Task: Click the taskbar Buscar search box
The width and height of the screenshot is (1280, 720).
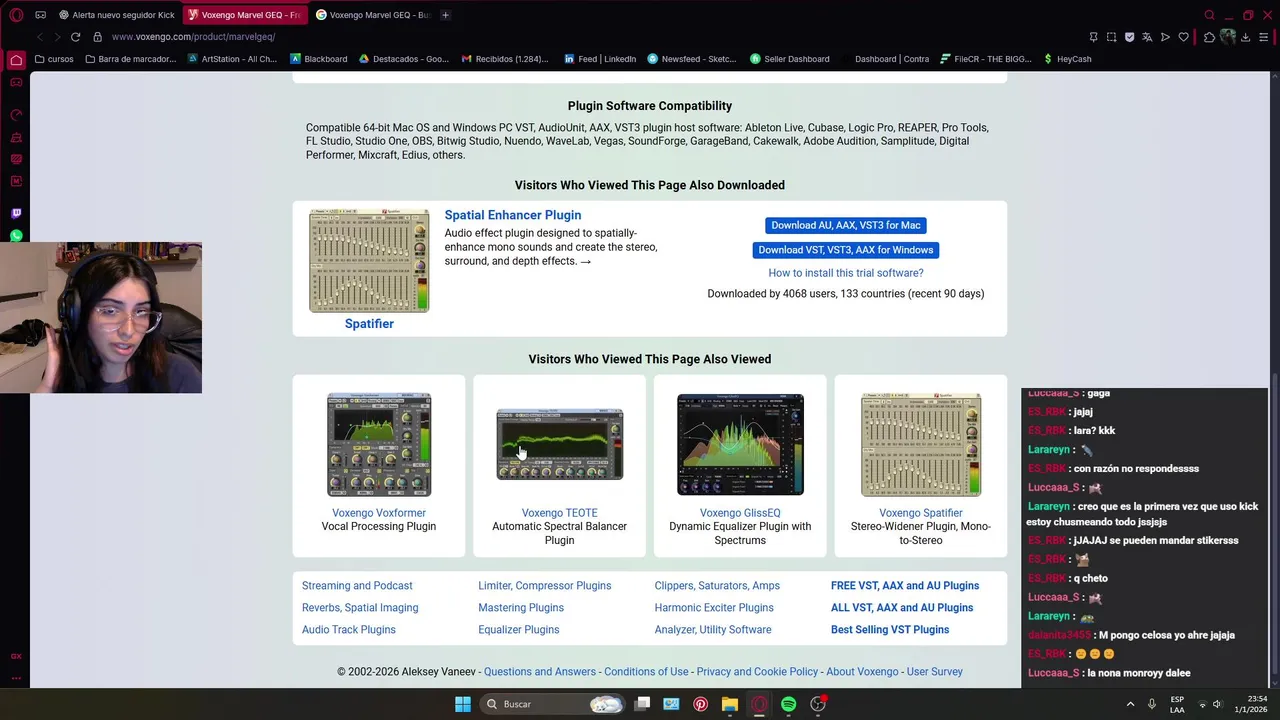Action: coord(550,704)
